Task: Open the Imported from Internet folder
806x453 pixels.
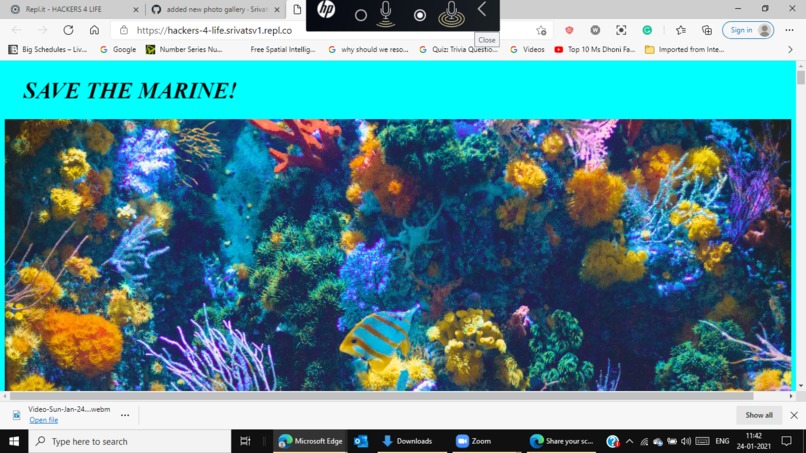Action: tap(685, 49)
